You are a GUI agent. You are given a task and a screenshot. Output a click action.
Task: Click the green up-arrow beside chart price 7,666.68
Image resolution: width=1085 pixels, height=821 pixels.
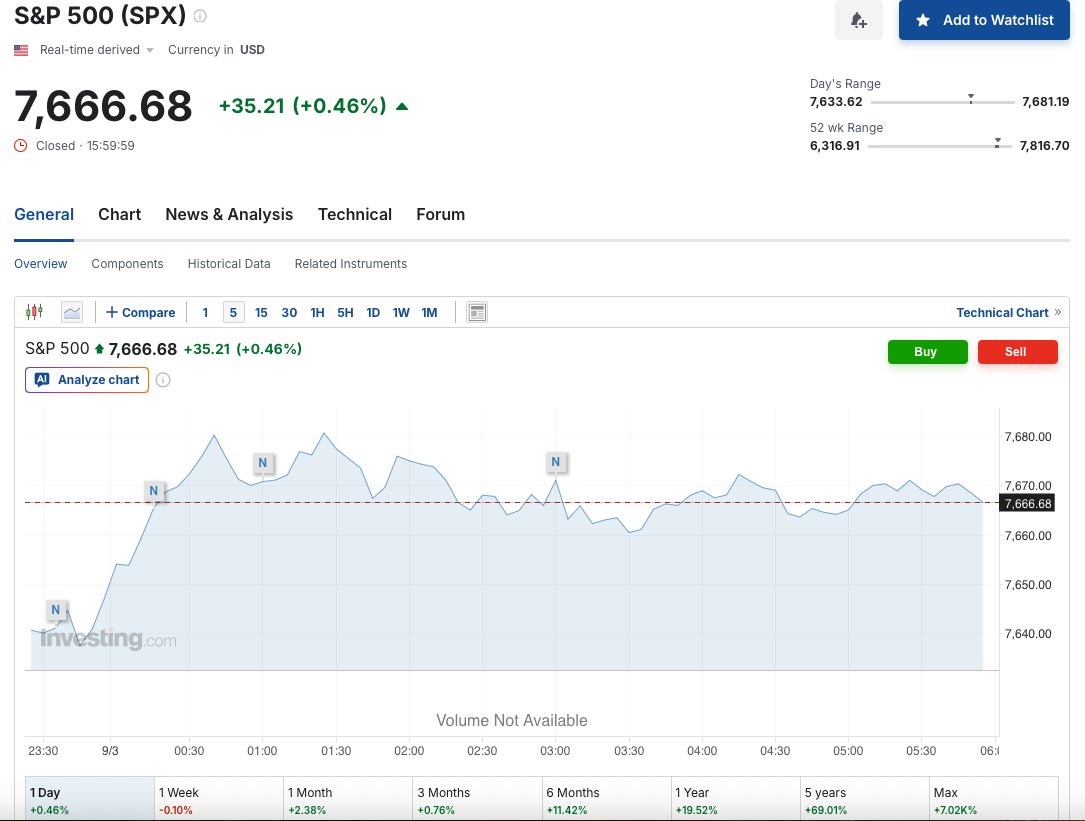coord(99,349)
